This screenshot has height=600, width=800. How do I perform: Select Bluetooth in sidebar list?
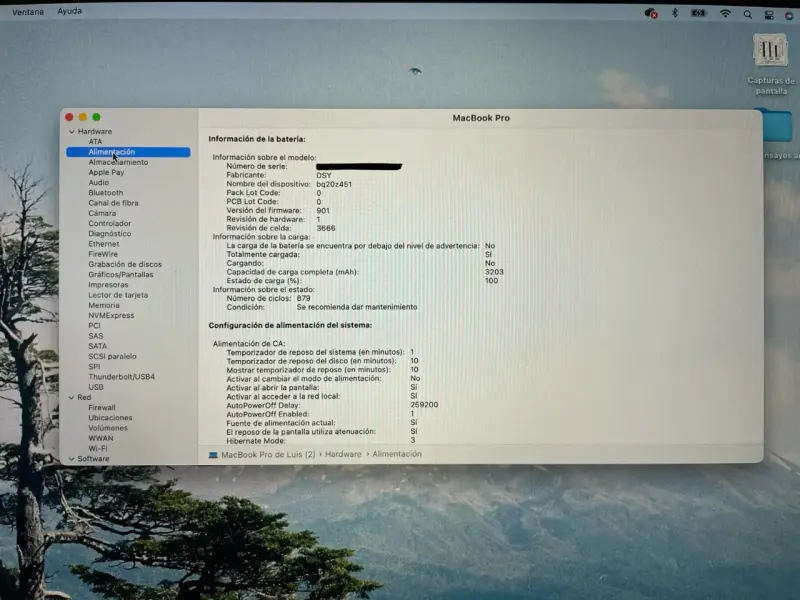click(x=106, y=193)
